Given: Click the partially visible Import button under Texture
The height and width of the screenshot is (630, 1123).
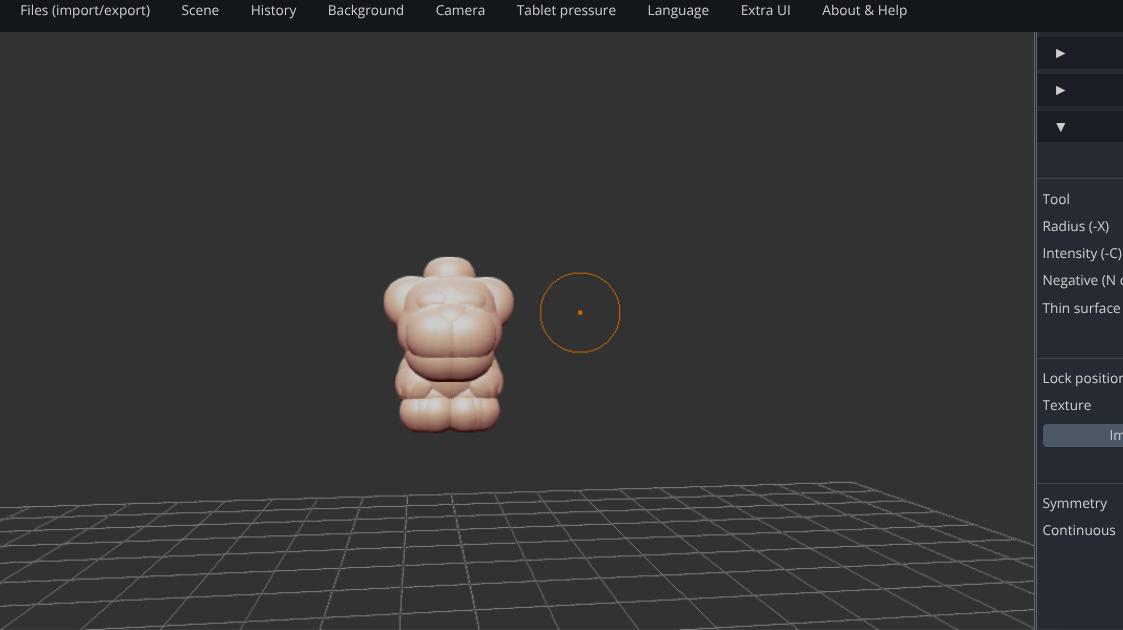Looking at the screenshot, I should tap(1083, 435).
